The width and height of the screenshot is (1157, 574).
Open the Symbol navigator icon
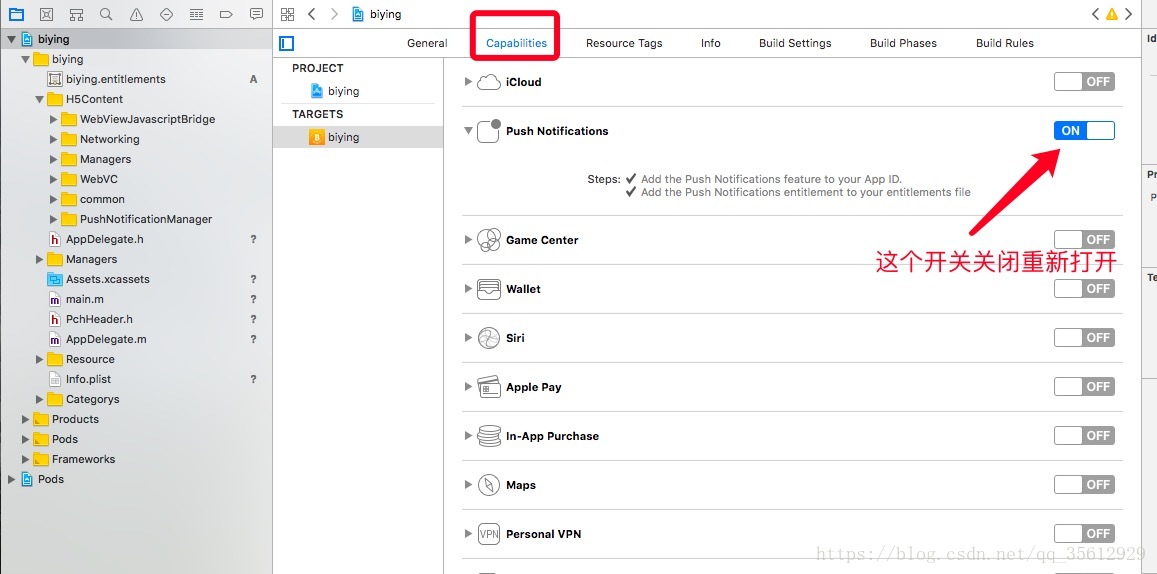tap(76, 14)
